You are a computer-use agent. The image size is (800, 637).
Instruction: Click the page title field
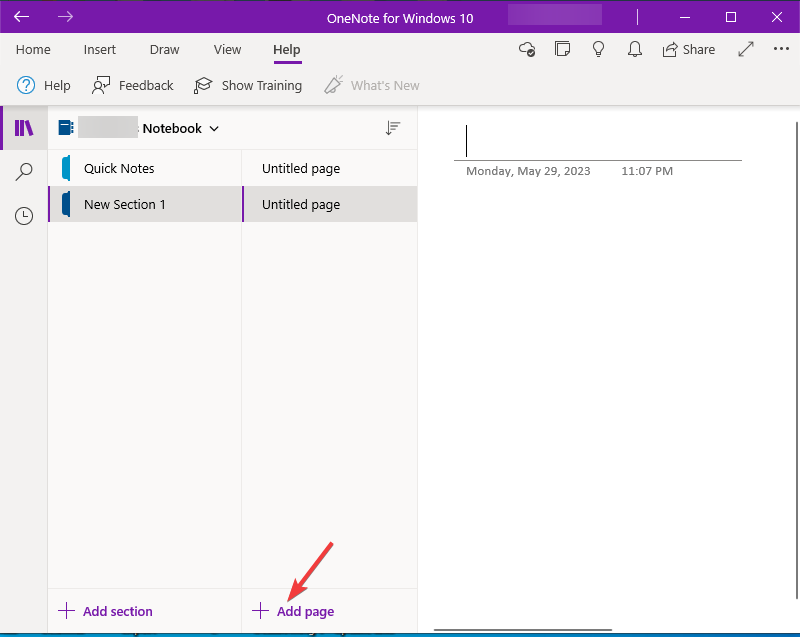(x=597, y=141)
